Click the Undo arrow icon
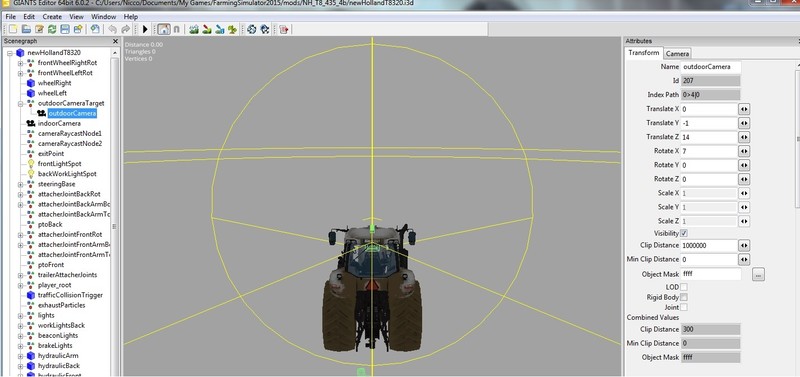800x377 pixels. point(112,30)
